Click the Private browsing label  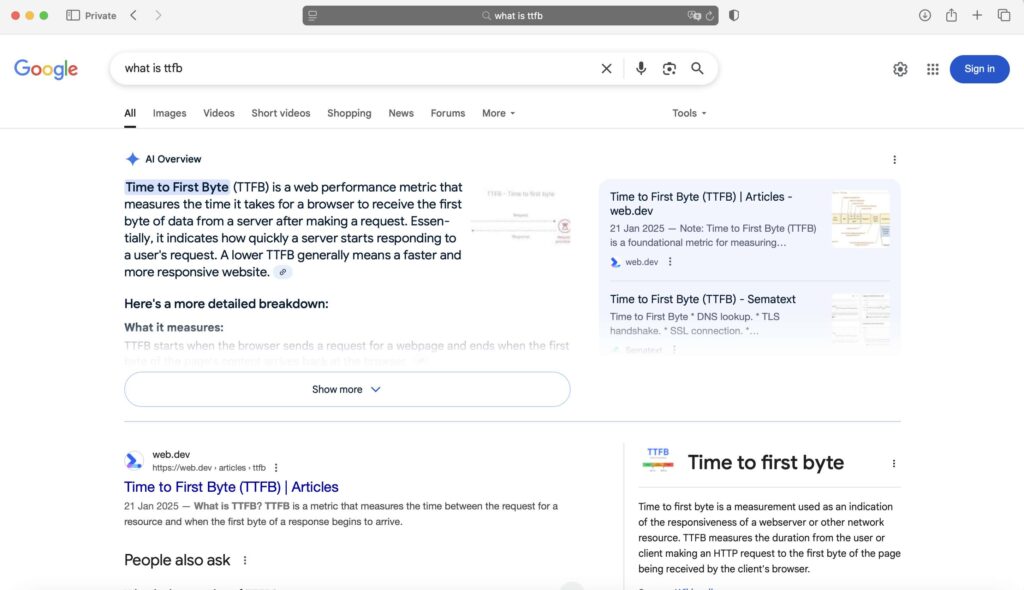point(101,16)
